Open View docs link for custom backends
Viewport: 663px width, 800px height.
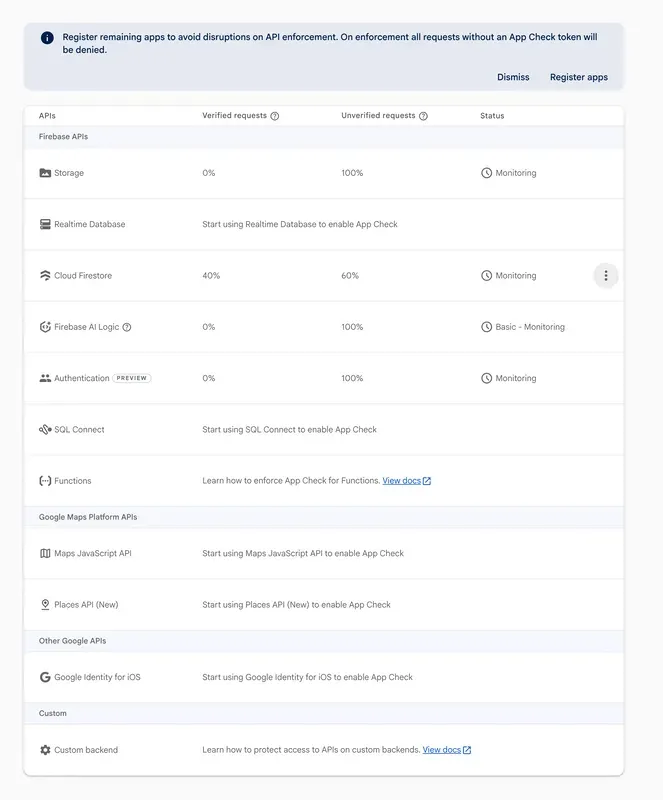pyautogui.click(x=441, y=750)
